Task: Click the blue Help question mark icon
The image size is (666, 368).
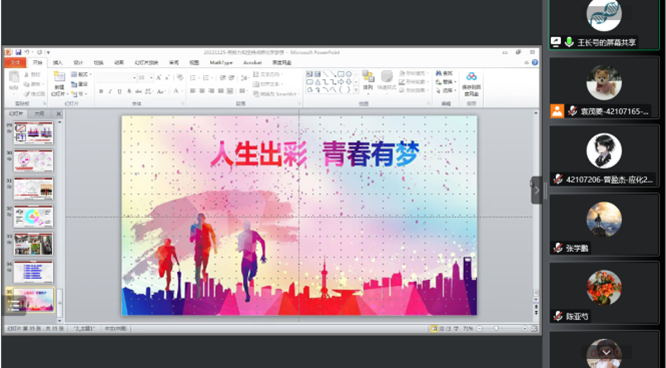Action: (x=535, y=62)
